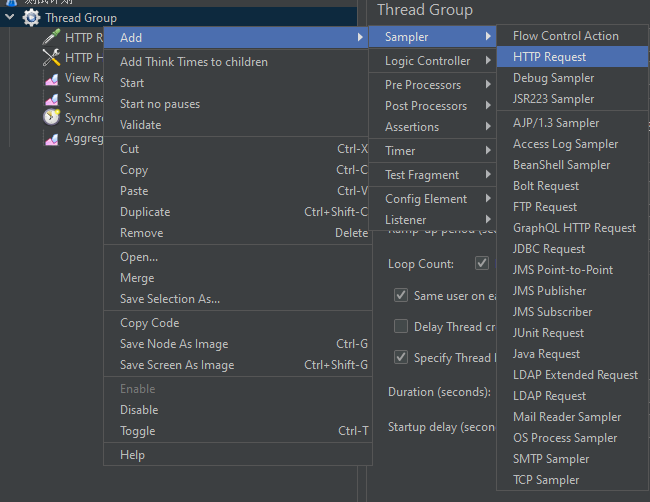Select TCP Sampler
Image resolution: width=650 pixels, height=502 pixels.
click(572, 480)
